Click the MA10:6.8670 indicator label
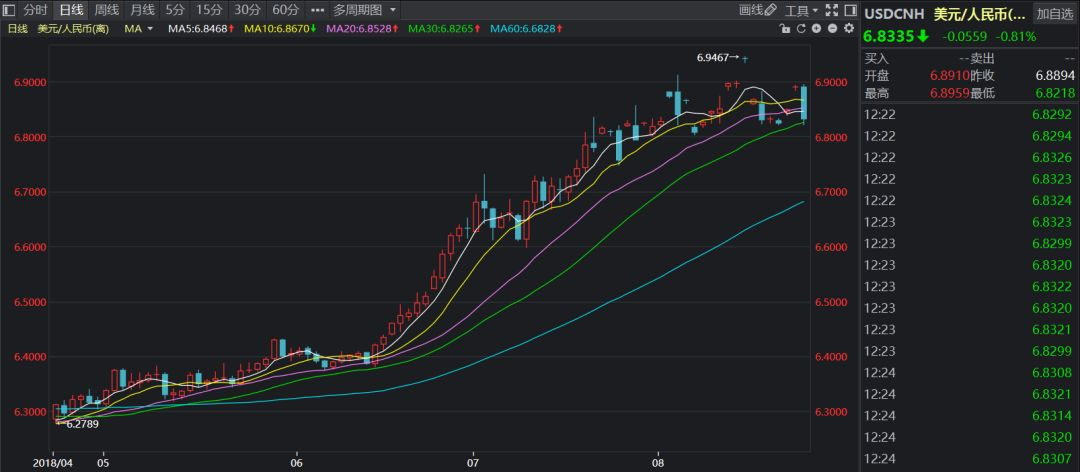This screenshot has width=1080, height=472. 280,28
